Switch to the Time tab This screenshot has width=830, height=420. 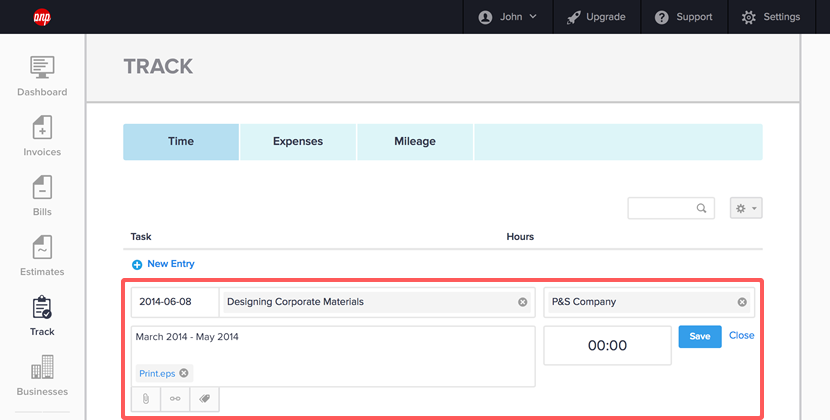click(181, 142)
